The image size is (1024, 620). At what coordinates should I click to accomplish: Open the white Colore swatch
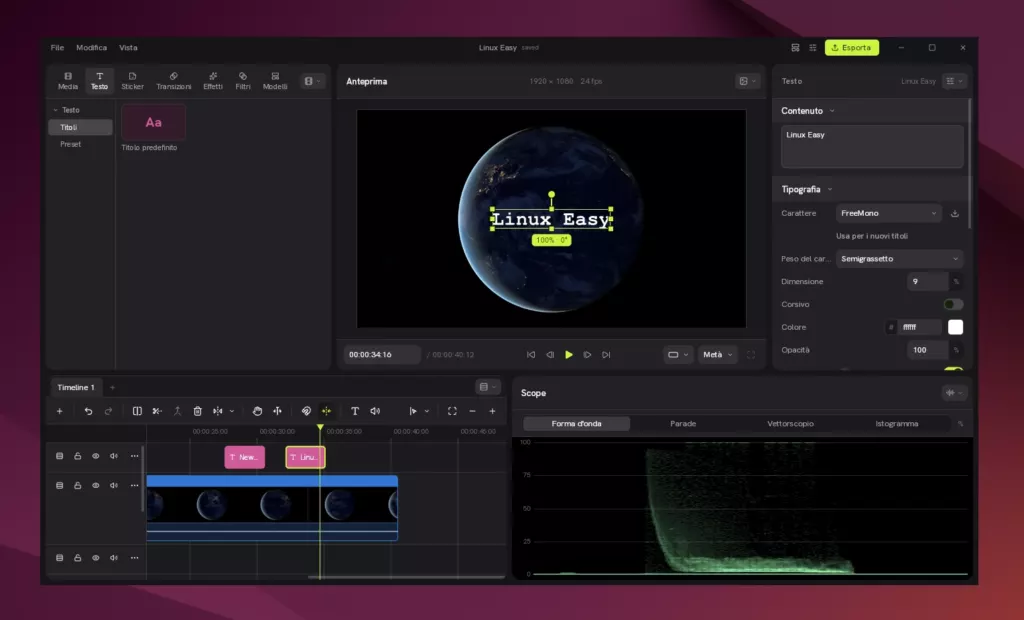955,327
